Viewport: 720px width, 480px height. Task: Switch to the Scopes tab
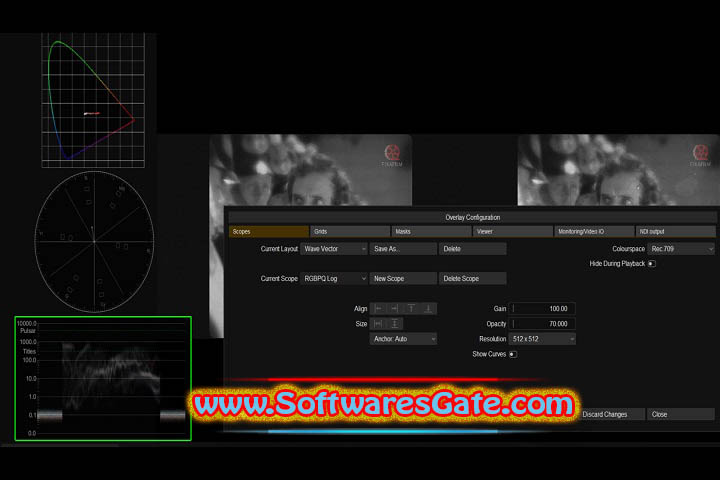(269, 232)
